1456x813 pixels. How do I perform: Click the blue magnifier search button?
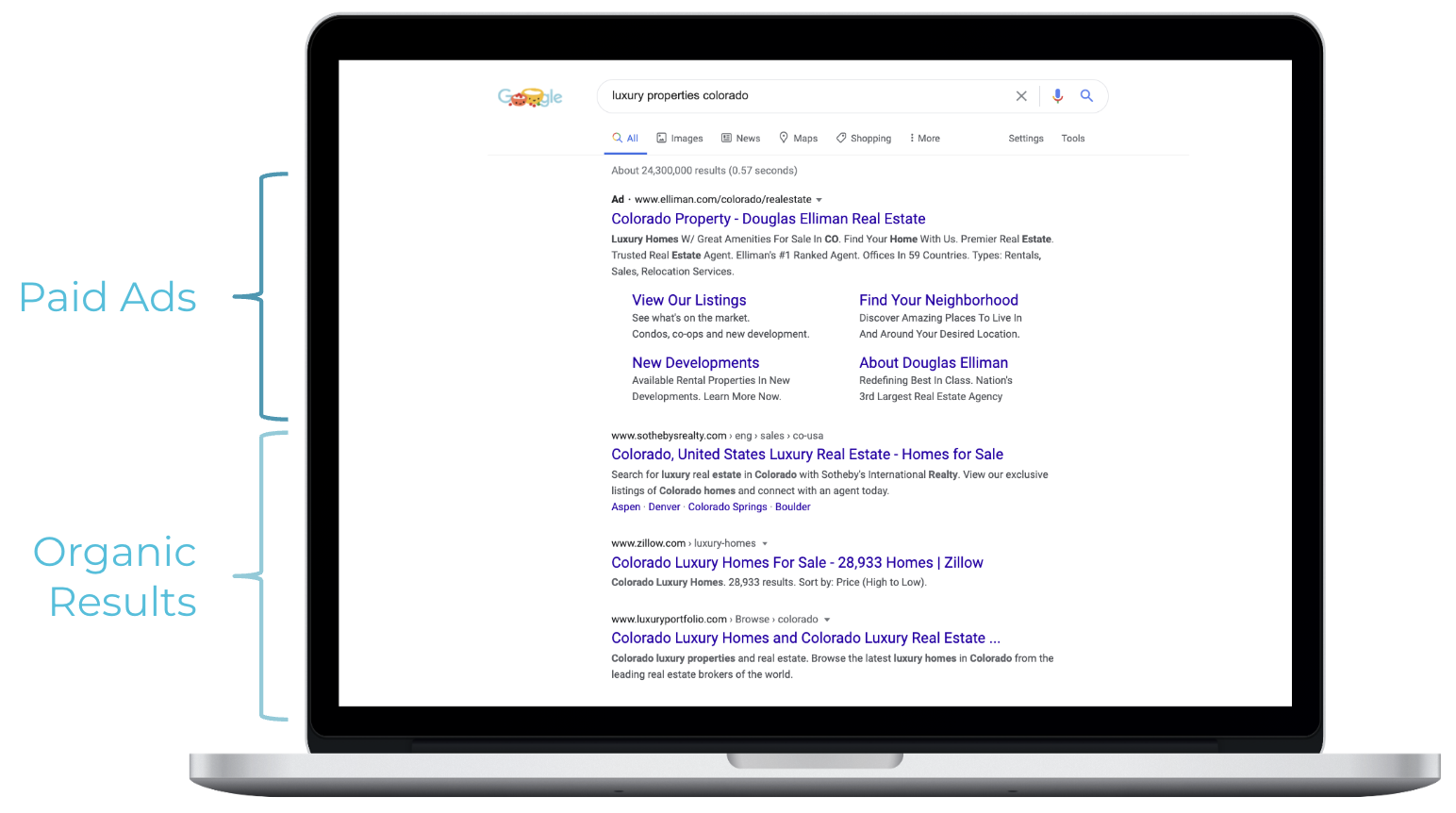click(x=1086, y=96)
